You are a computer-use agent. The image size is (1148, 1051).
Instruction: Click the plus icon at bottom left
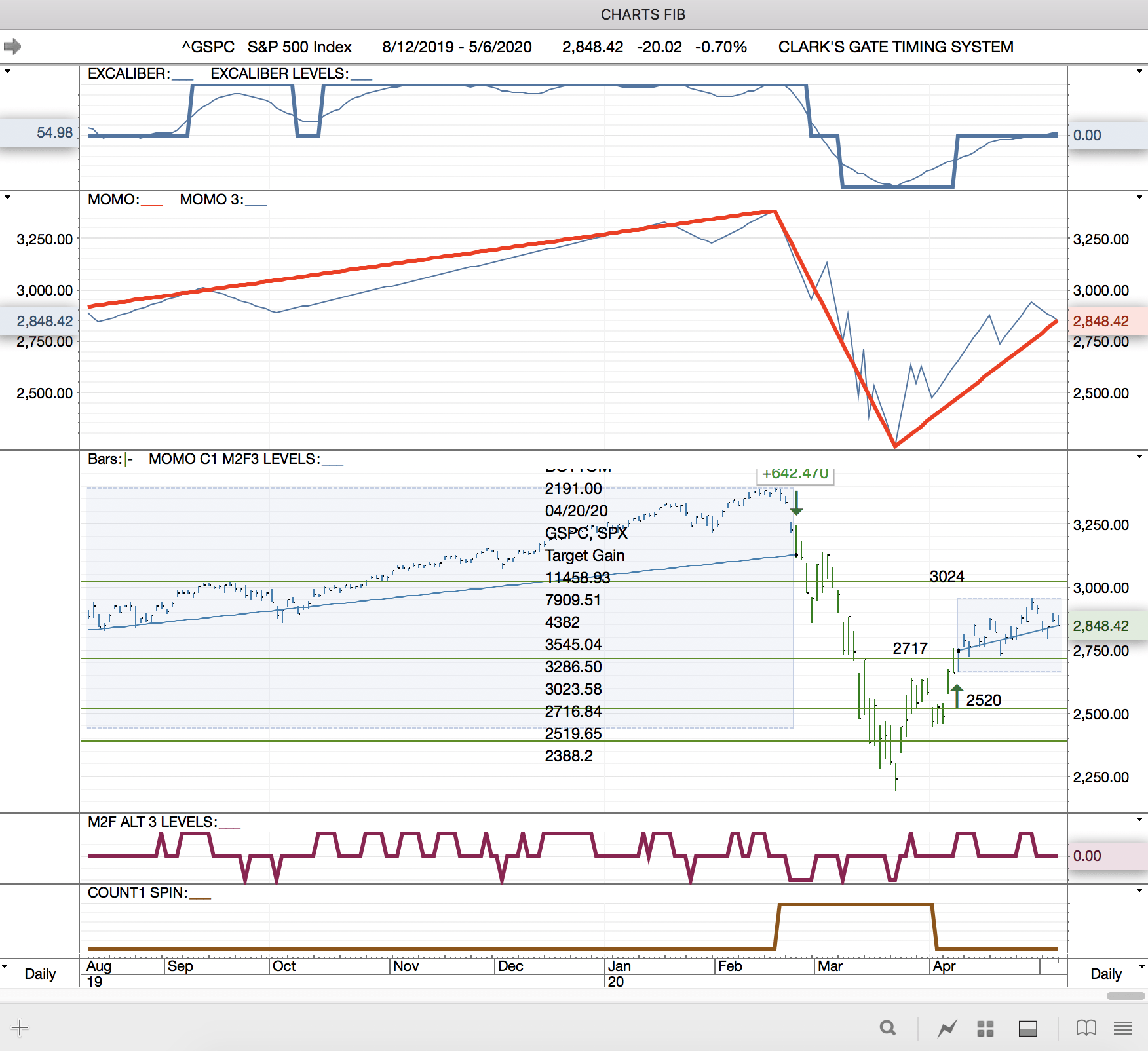point(20,1027)
